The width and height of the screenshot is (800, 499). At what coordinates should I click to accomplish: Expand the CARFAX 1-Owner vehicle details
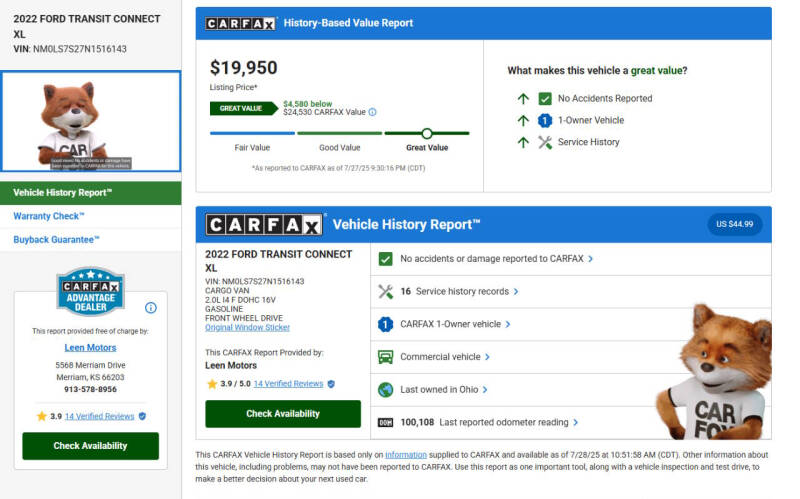(x=455, y=325)
